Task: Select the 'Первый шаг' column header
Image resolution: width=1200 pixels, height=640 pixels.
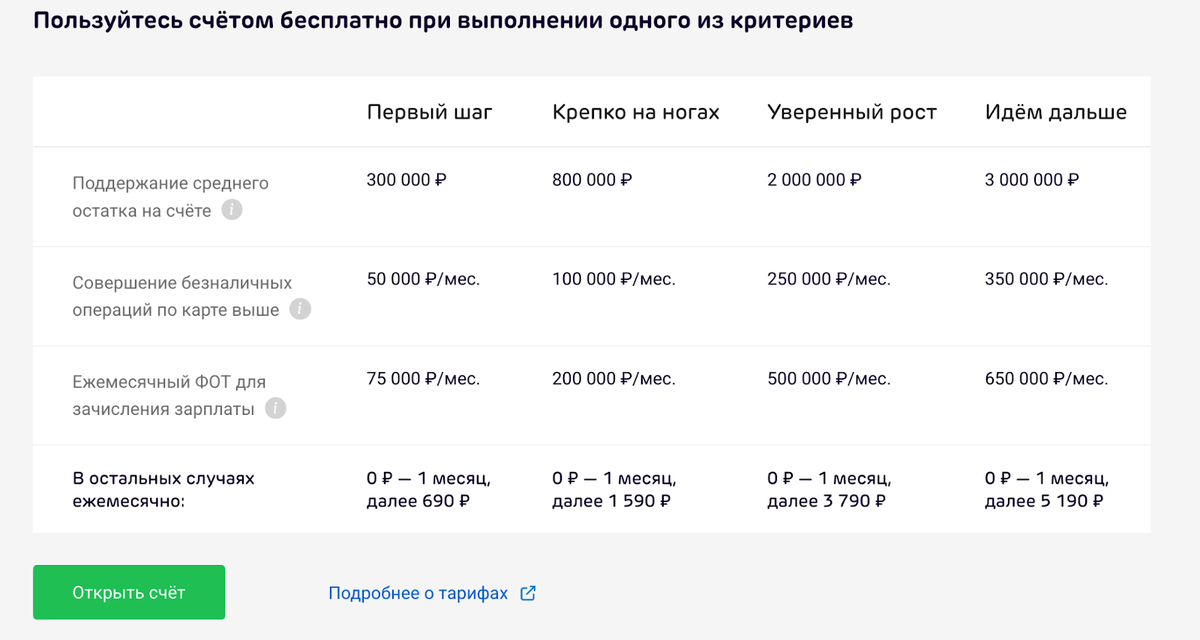Action: (x=430, y=112)
